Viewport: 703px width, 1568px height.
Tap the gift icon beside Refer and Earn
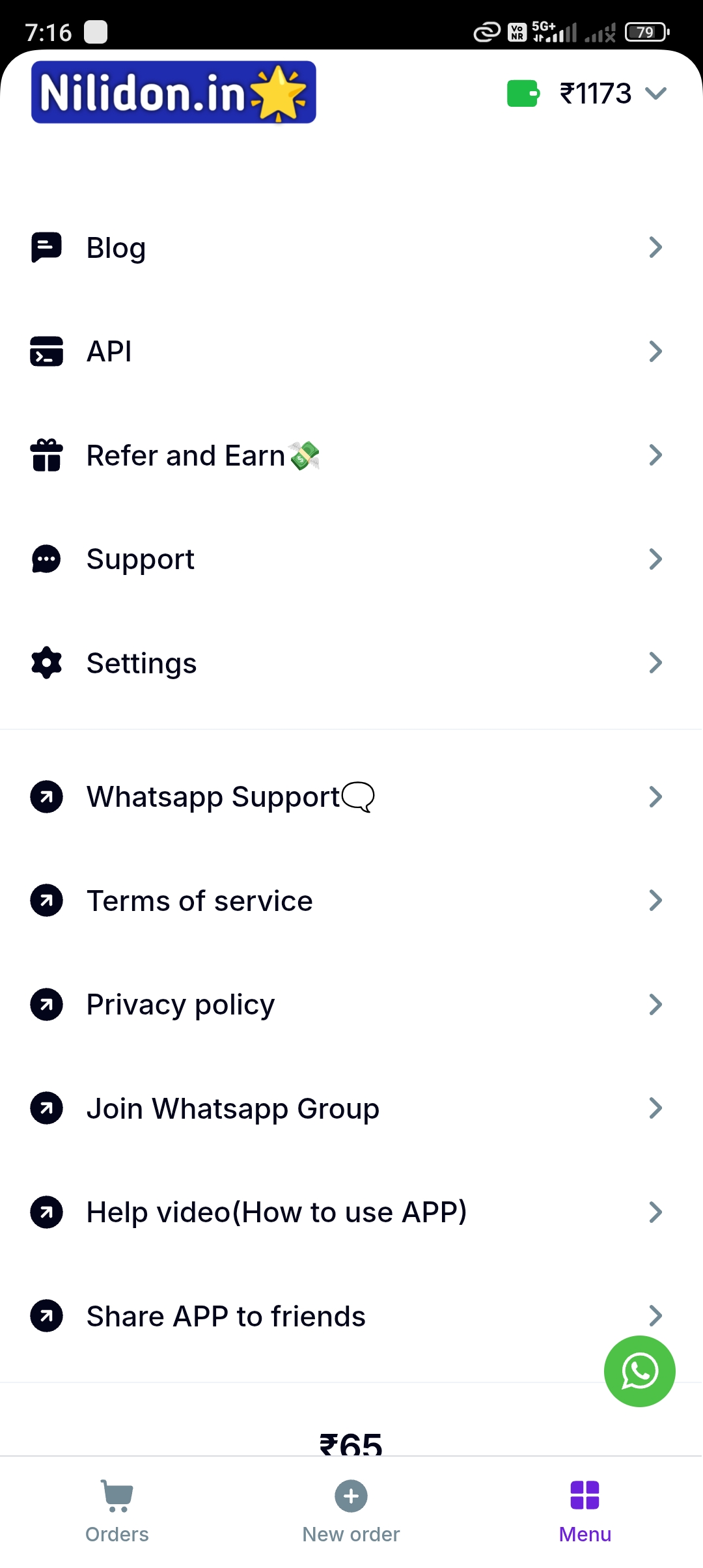pos(46,455)
